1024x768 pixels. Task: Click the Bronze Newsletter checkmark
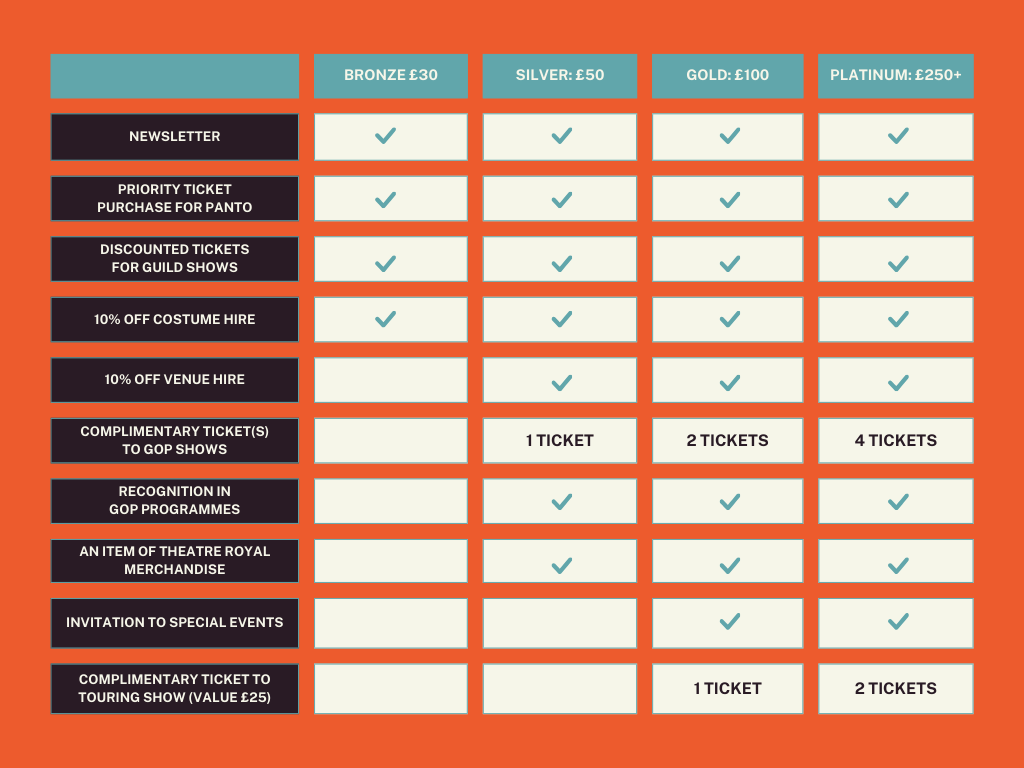click(385, 136)
